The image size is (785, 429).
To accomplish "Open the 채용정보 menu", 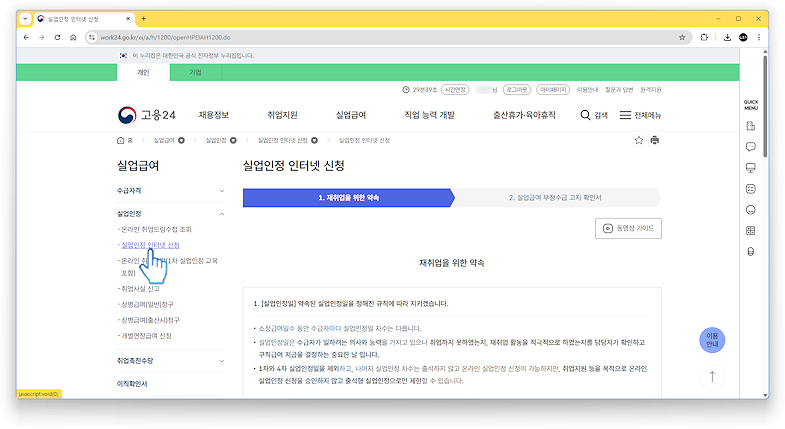I will pos(214,115).
